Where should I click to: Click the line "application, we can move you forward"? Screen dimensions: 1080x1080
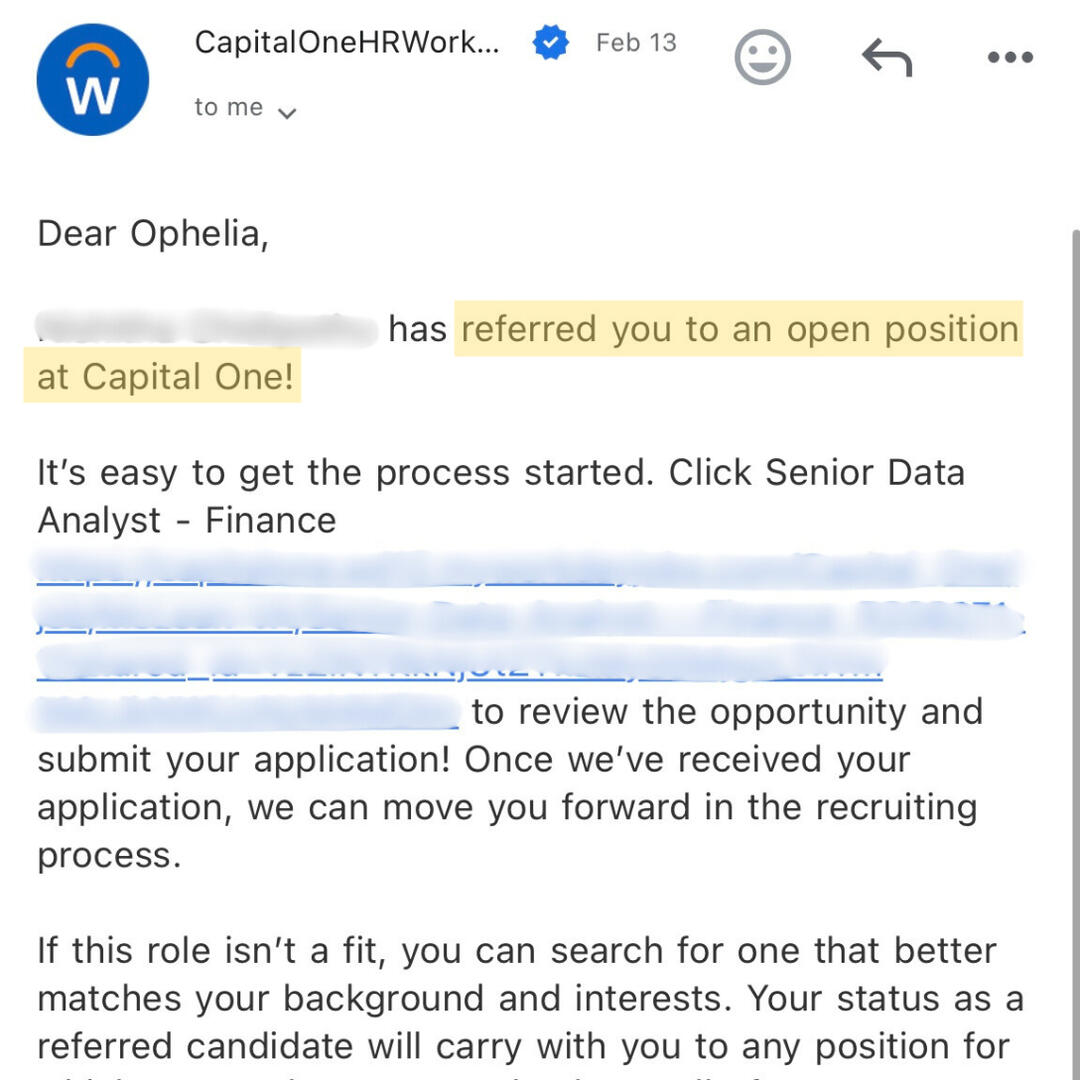[506, 807]
